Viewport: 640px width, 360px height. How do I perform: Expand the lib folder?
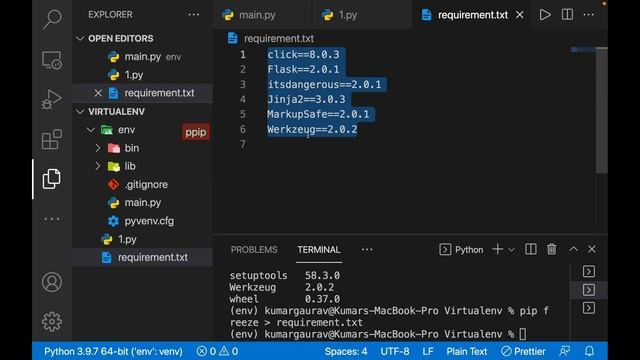[x=98, y=166]
